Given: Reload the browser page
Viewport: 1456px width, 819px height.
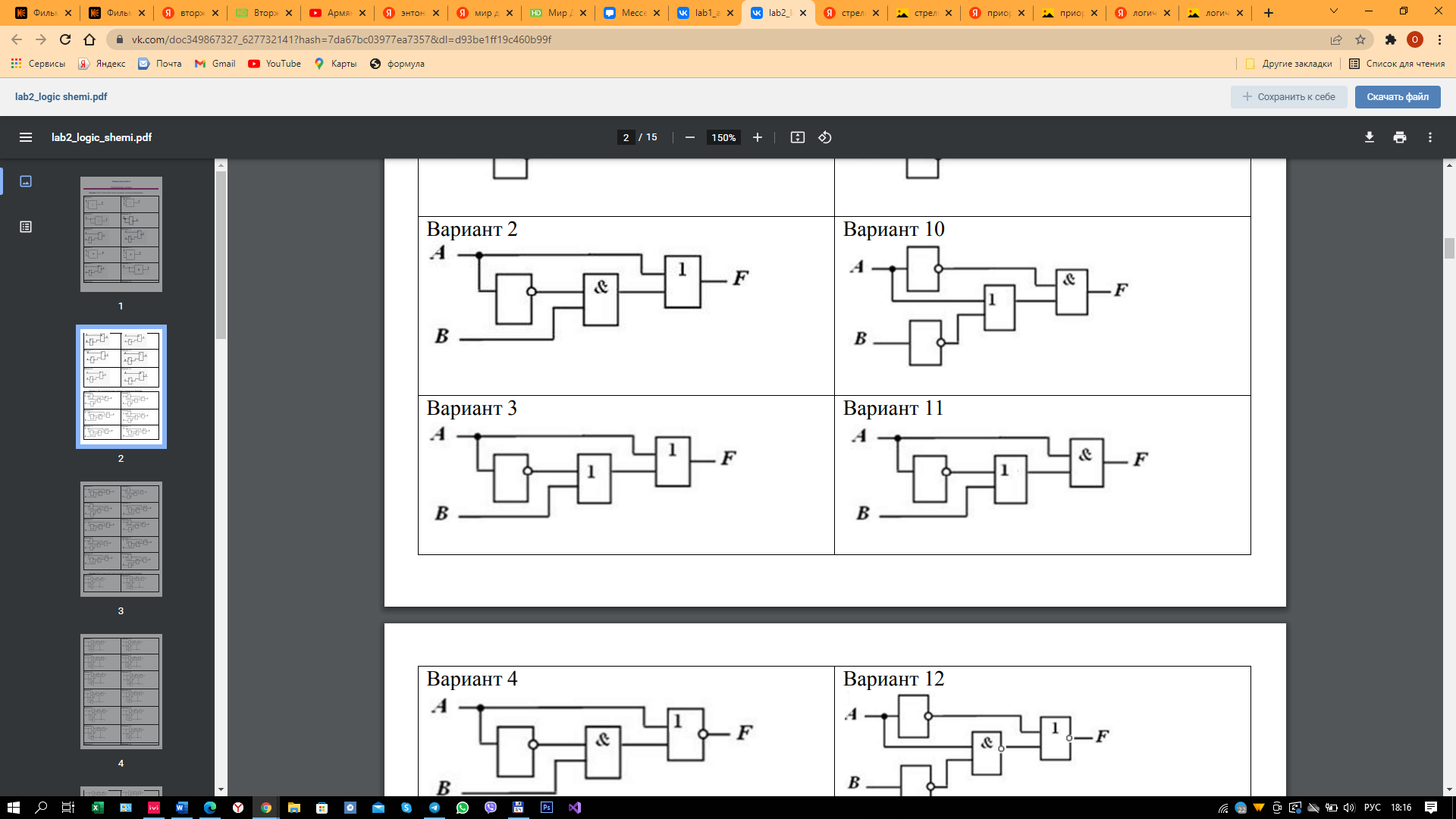Looking at the screenshot, I should (x=65, y=39).
